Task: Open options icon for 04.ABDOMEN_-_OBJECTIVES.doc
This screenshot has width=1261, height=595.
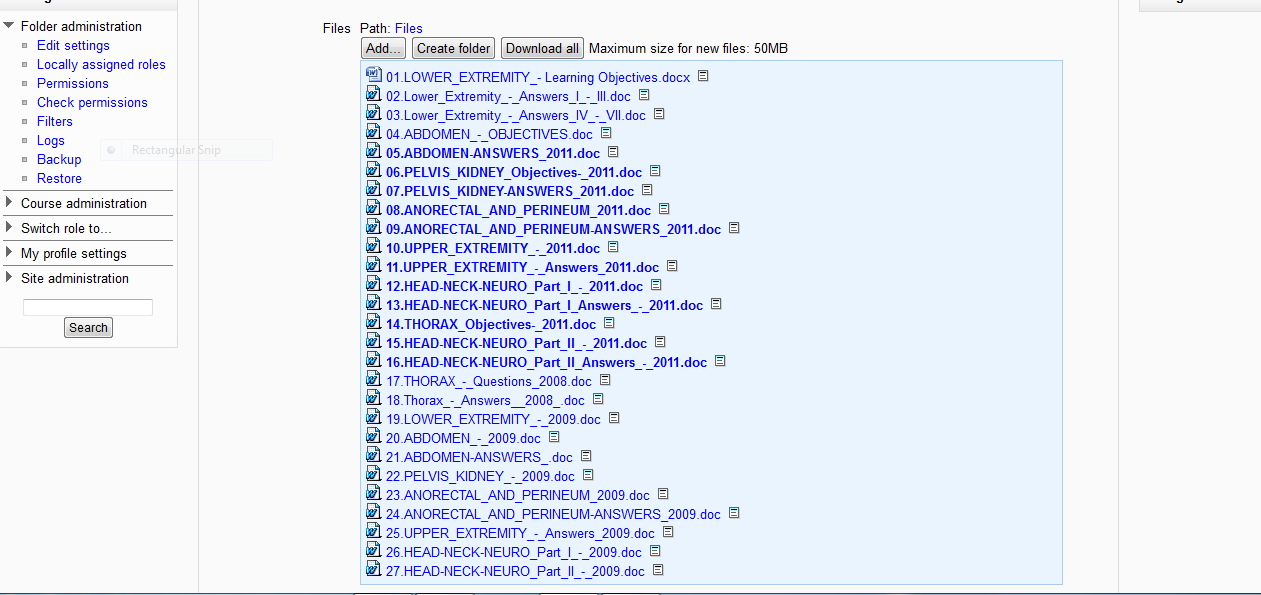Action: tap(606, 133)
